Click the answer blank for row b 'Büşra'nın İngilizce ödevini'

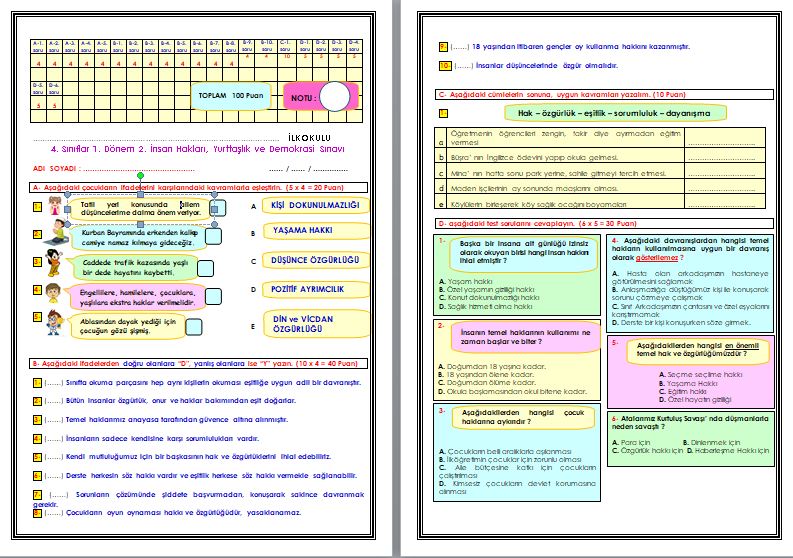725,156
